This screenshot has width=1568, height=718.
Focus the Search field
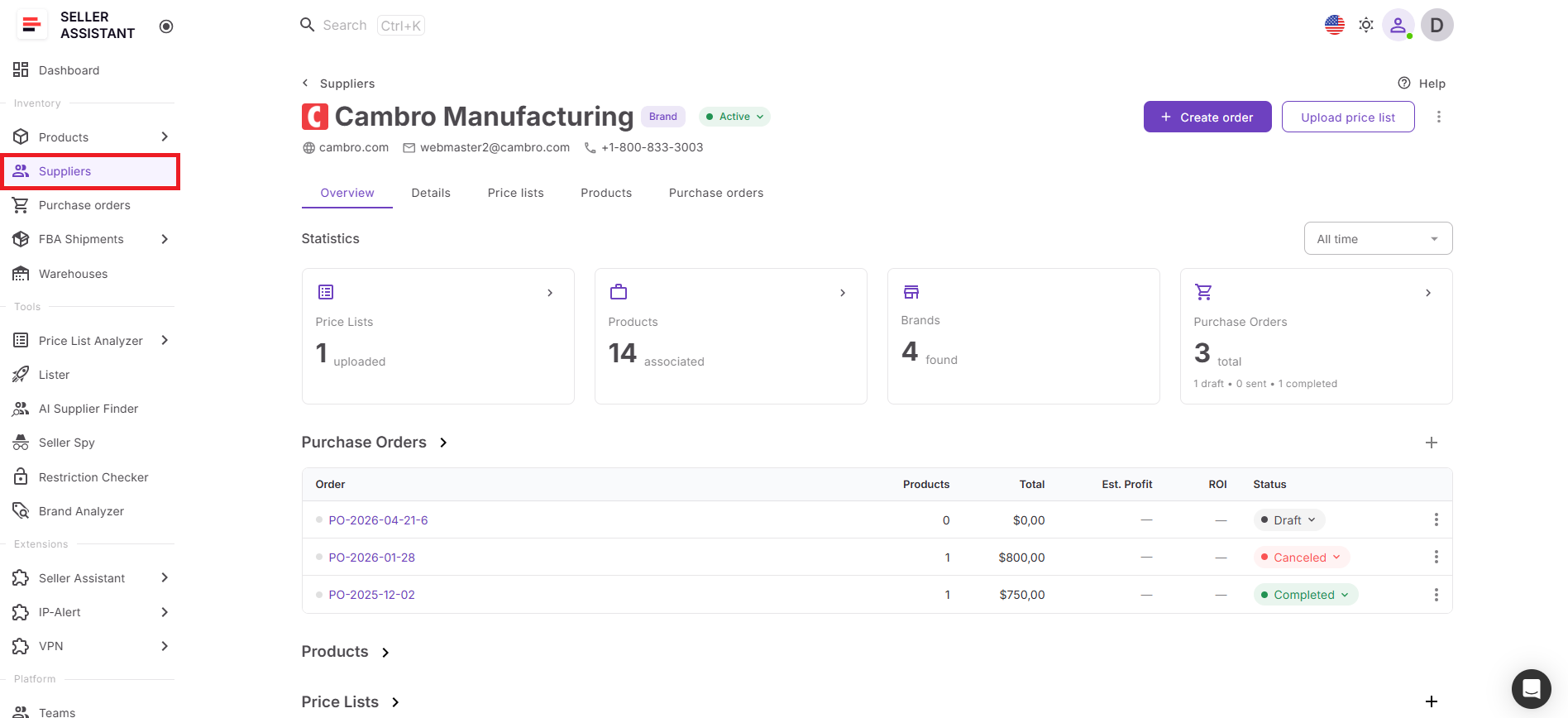(x=362, y=26)
